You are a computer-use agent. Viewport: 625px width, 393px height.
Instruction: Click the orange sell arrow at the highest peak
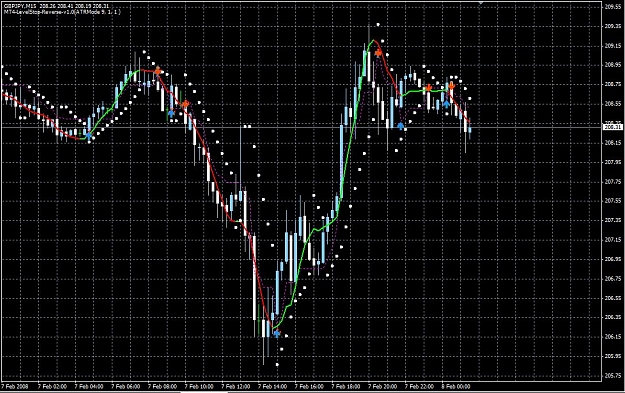(378, 53)
